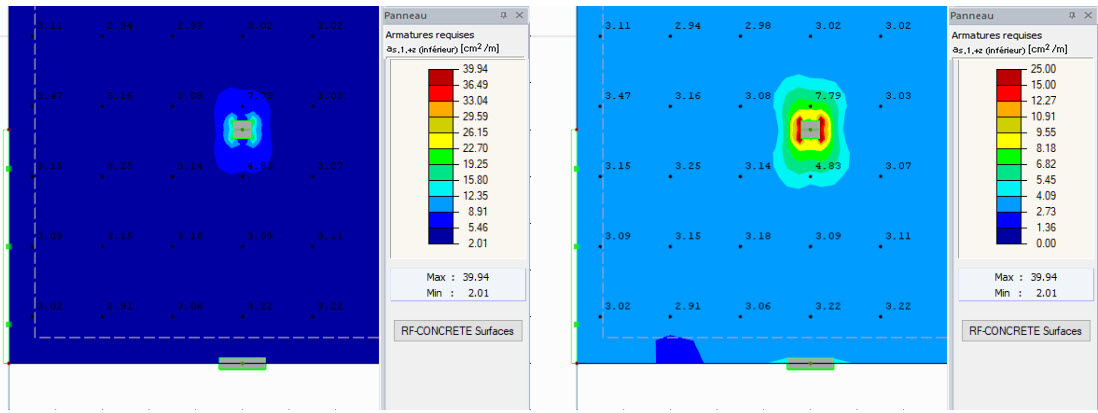This screenshot has height=413, width=1098.
Task: Click the dark red swatch beside 25.00
Action: click(1008, 77)
